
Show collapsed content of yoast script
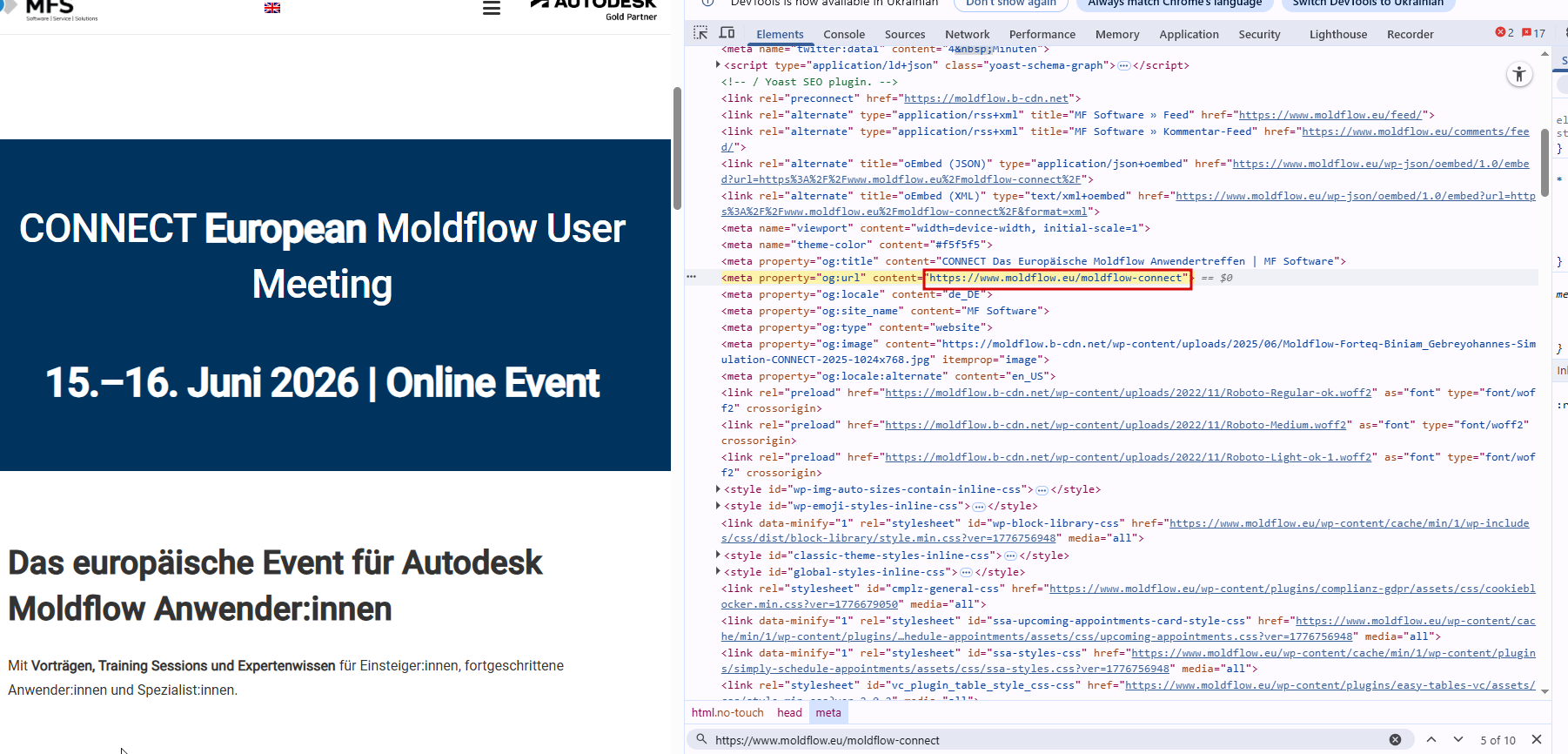pyautogui.click(x=1124, y=65)
